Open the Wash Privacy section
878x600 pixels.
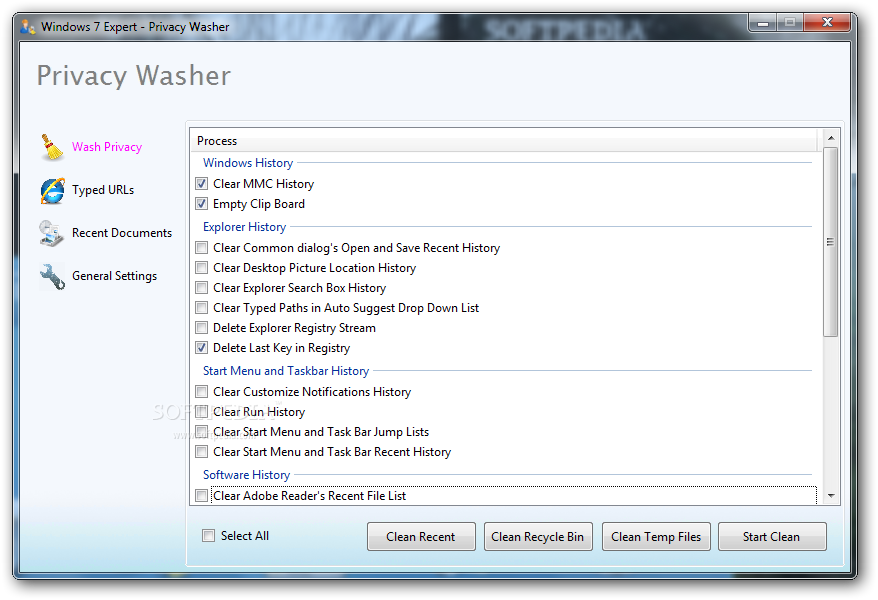pos(107,147)
